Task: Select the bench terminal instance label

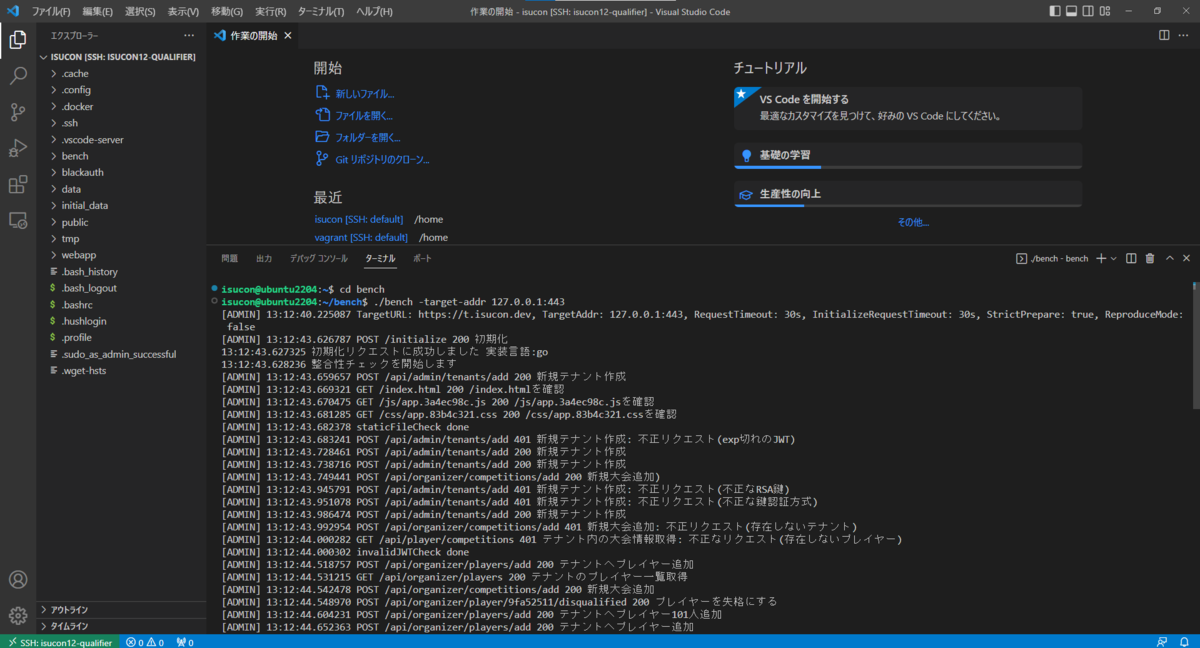Action: [1051, 258]
